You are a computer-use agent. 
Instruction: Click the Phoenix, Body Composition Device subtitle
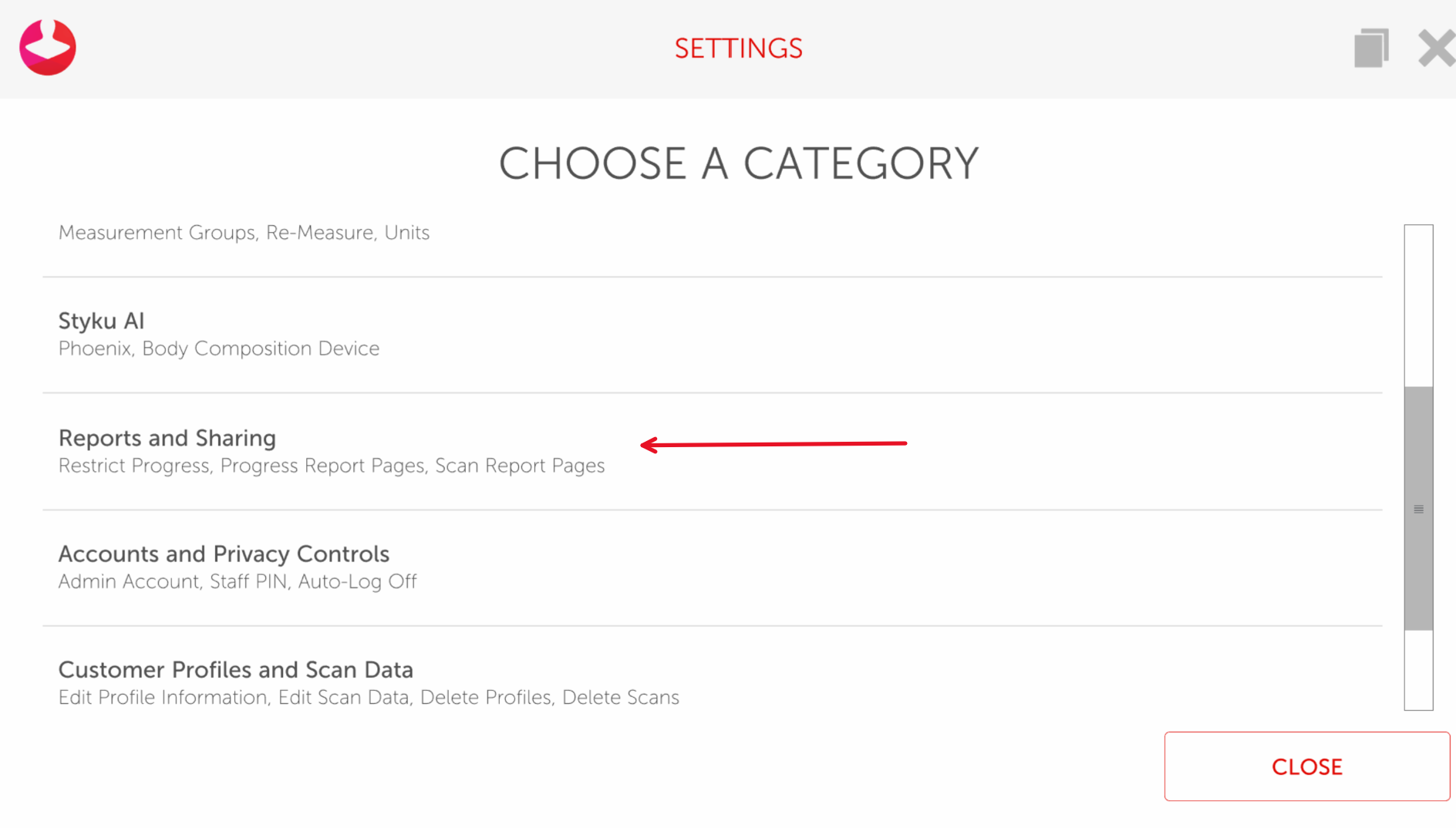(x=219, y=348)
